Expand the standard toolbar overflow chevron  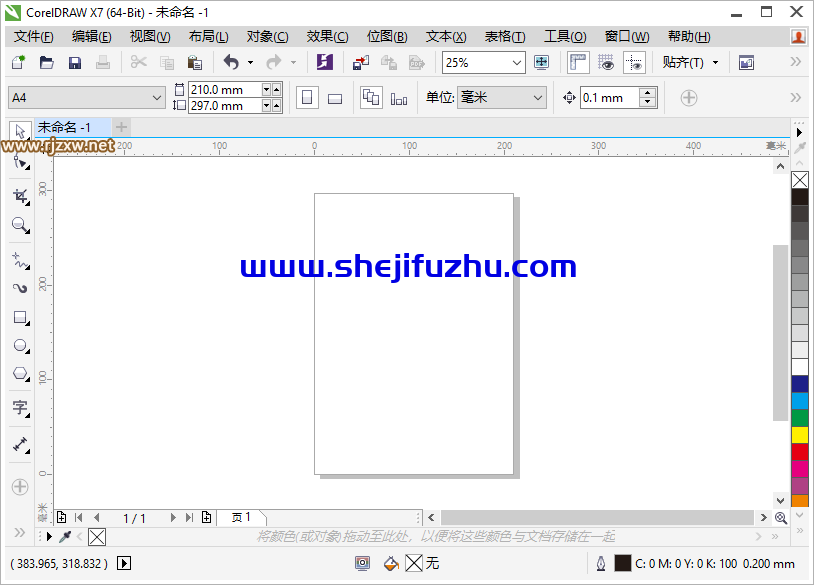795,62
